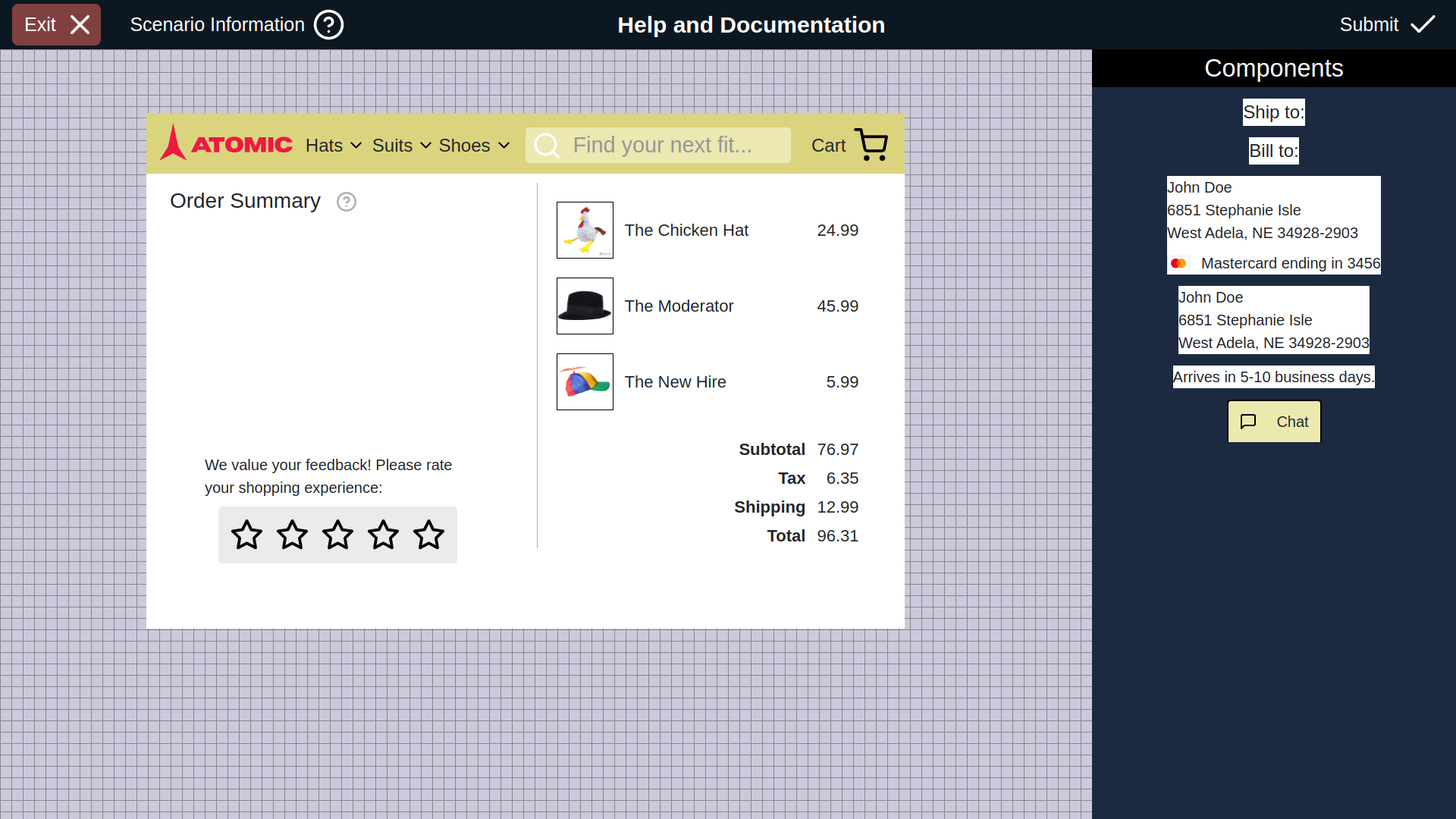Expand the Shoes dropdown menu

coord(474,146)
